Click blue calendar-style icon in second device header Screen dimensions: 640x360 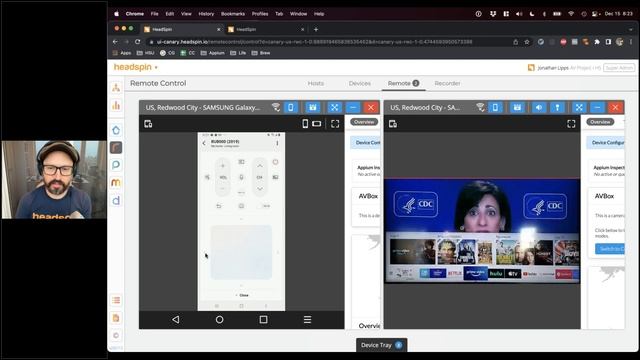(x=517, y=107)
